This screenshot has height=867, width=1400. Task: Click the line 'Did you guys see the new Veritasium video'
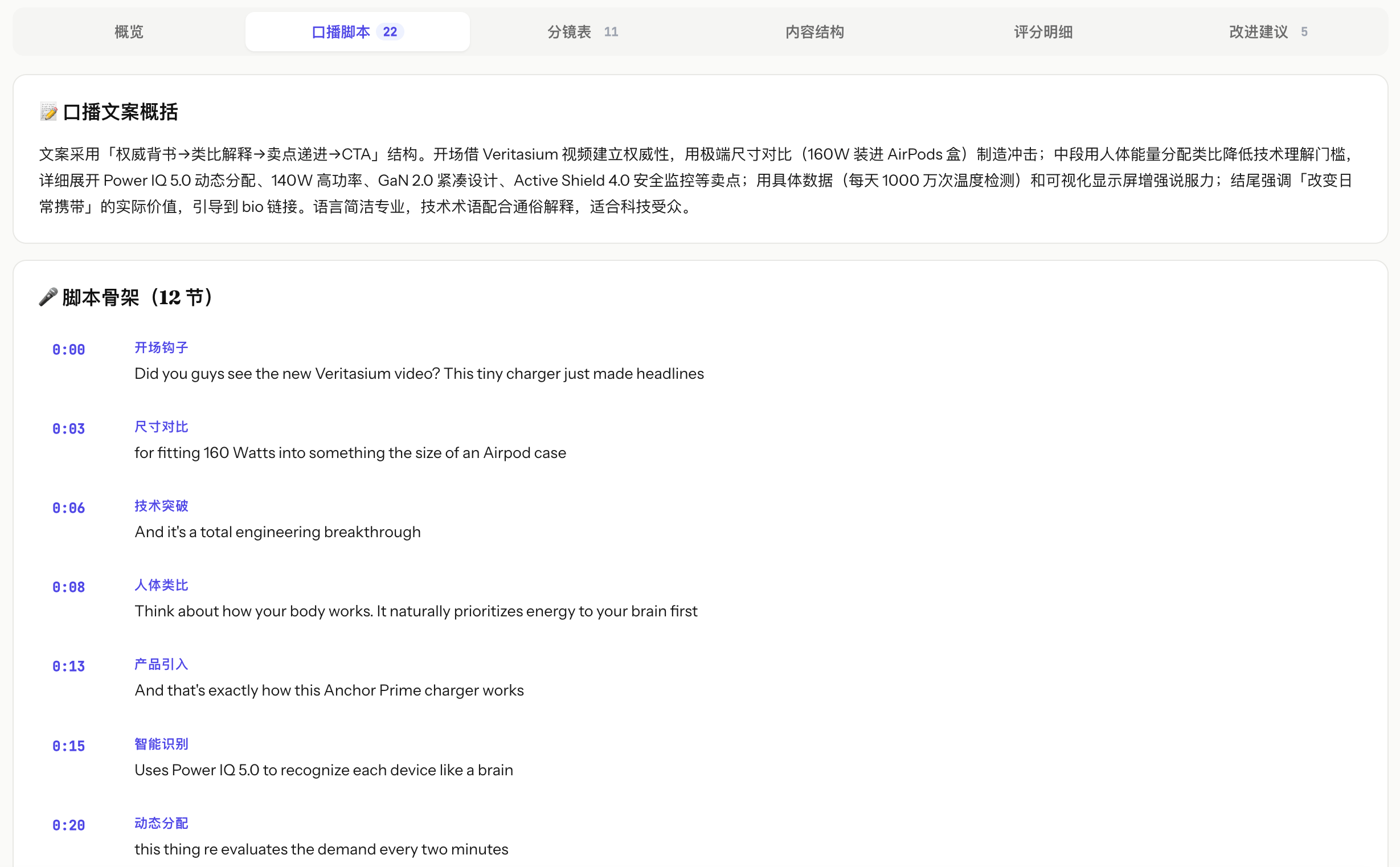click(419, 374)
